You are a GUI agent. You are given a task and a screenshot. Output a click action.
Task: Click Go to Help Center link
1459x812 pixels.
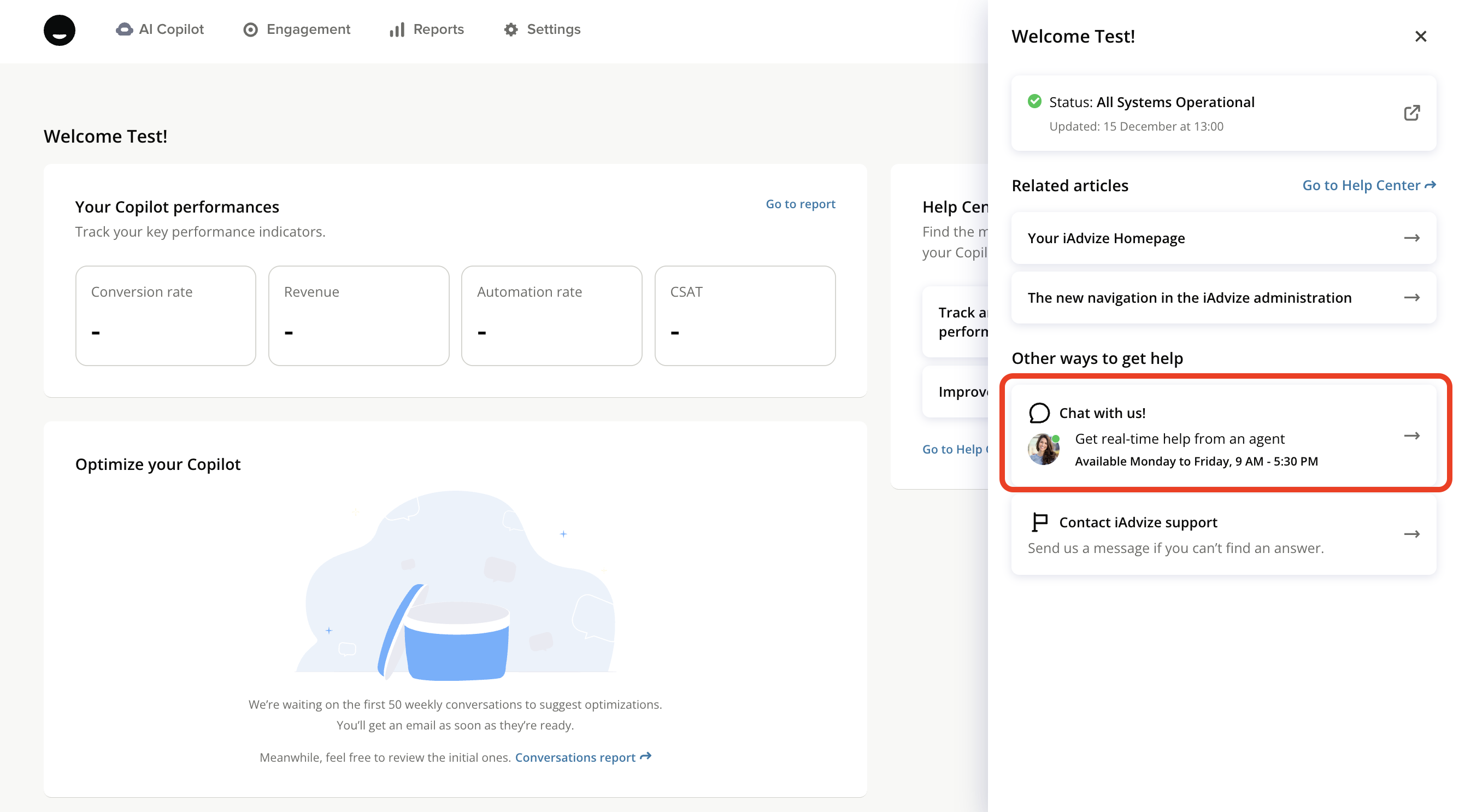(1368, 185)
